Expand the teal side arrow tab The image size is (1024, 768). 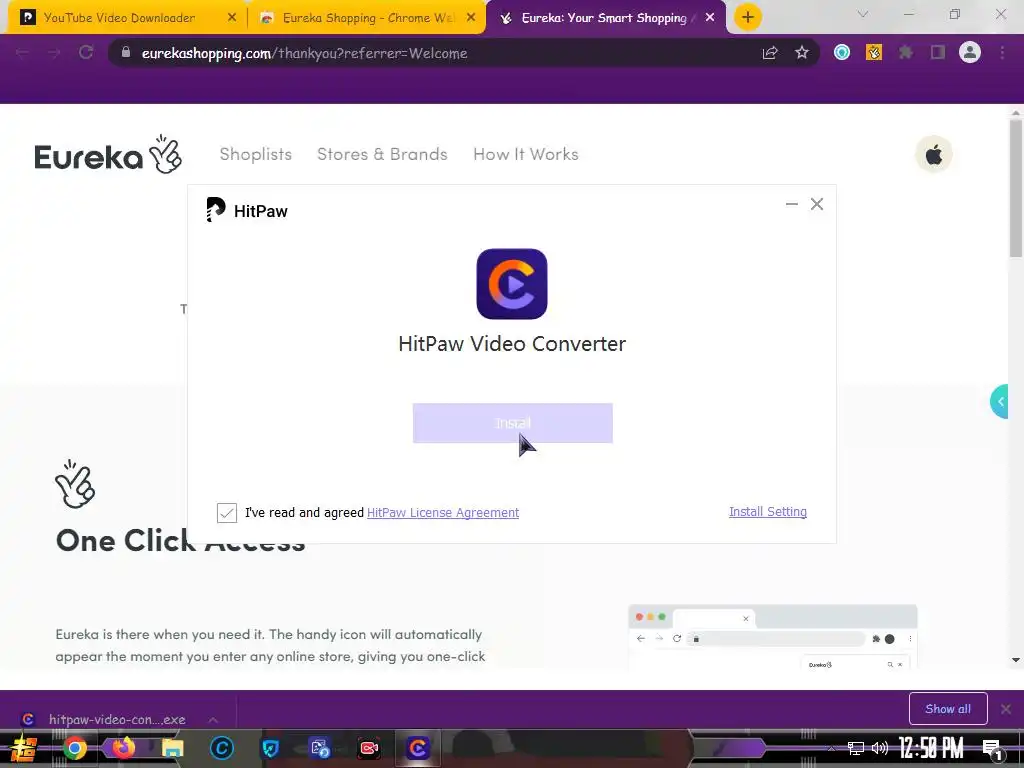point(999,402)
